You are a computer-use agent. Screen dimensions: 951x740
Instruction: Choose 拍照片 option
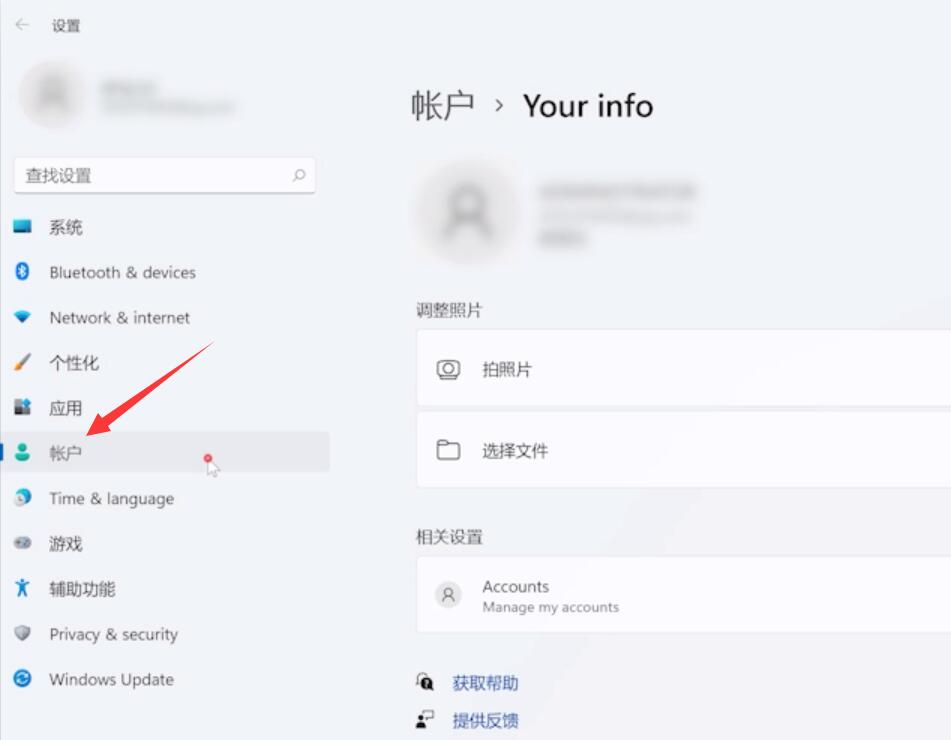(x=684, y=369)
